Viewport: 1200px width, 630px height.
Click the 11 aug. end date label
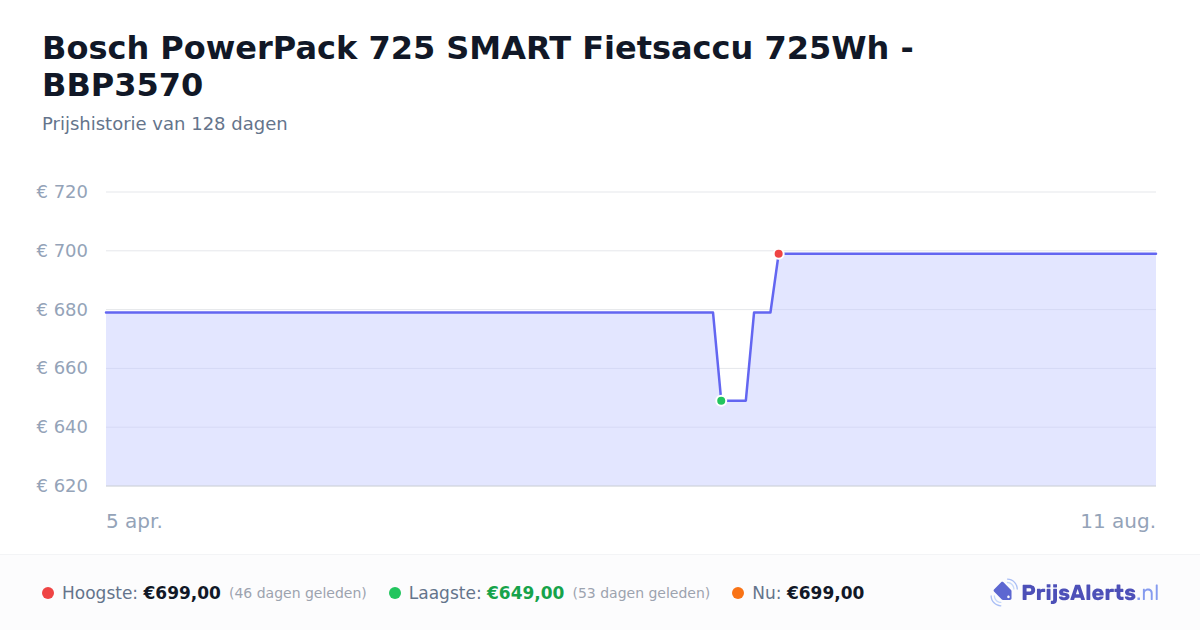click(x=1118, y=521)
